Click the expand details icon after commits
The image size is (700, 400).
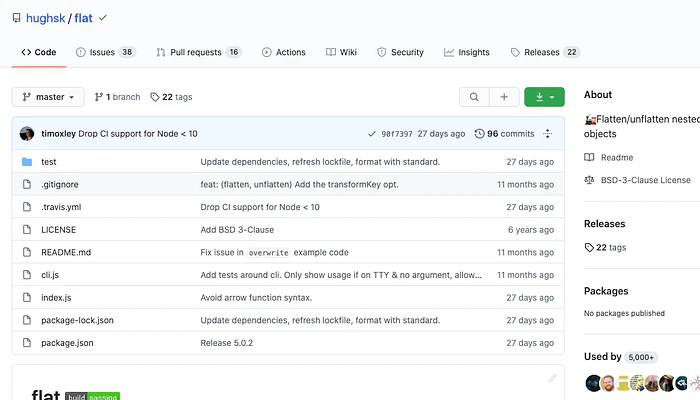548,133
